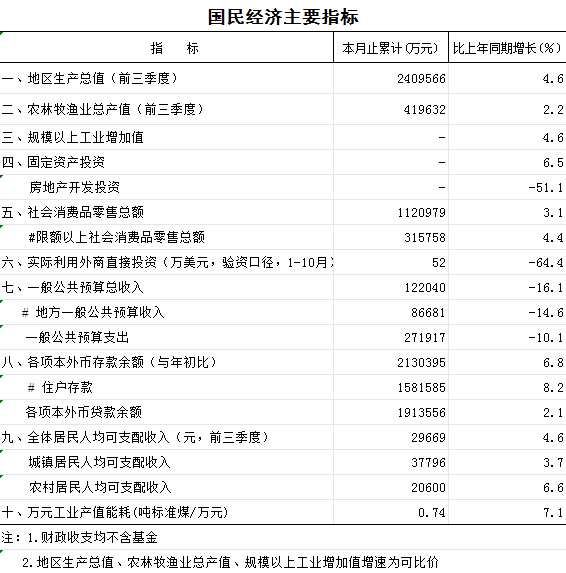The image size is (566, 573).
Task: Select the 指标 column header
Action: pos(167,48)
